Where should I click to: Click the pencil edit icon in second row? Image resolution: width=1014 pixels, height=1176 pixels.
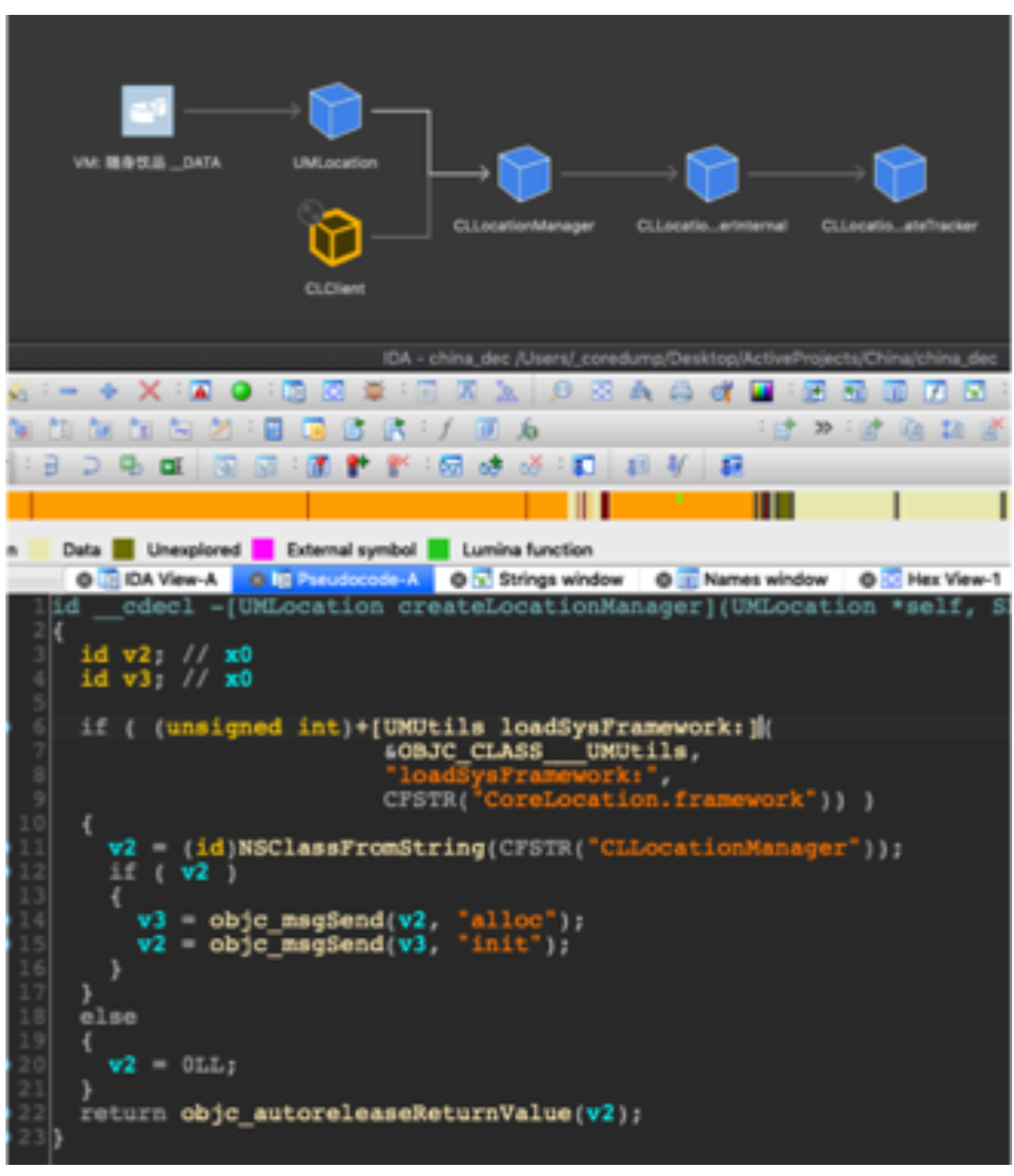click(221, 429)
